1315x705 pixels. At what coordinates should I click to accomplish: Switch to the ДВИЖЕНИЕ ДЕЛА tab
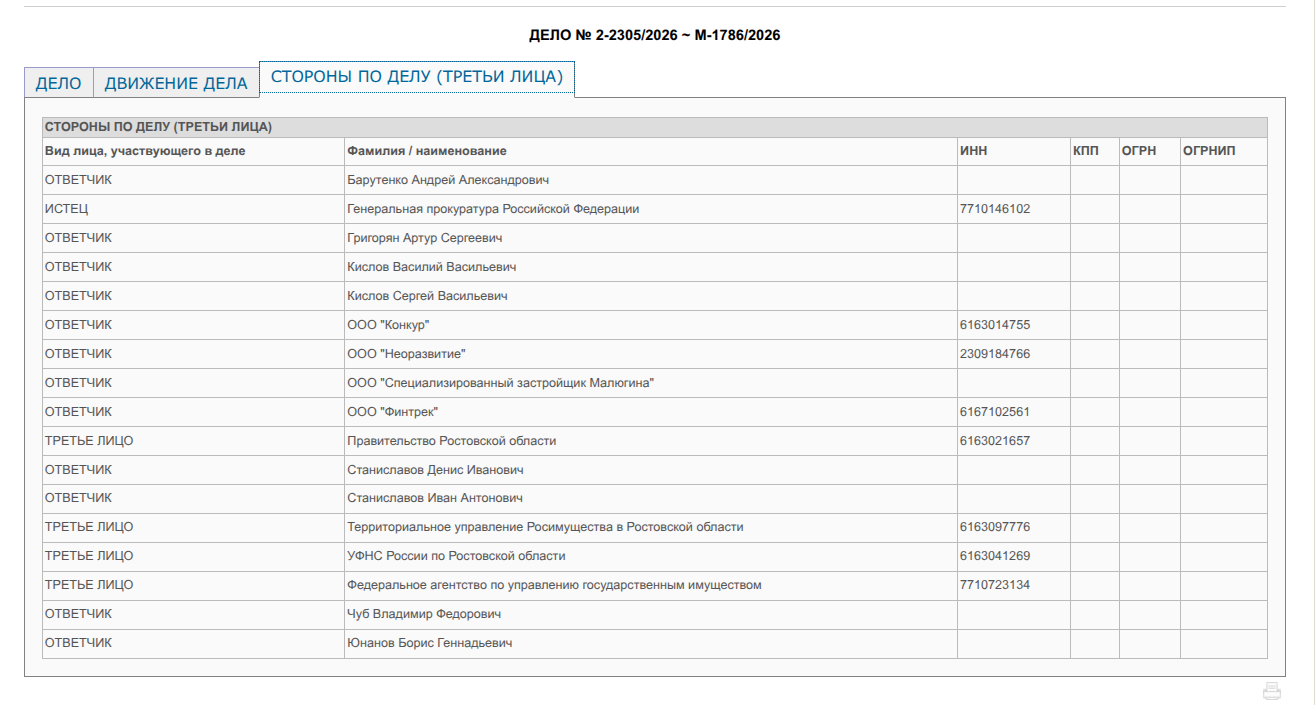tap(176, 83)
